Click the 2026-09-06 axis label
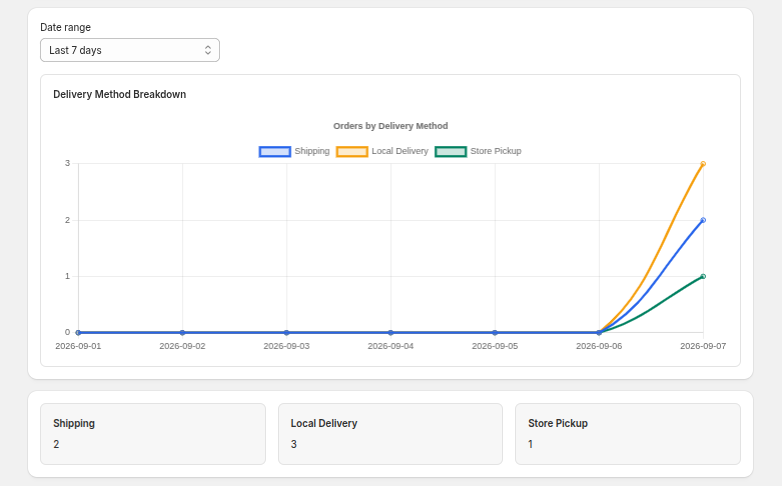782x486 pixels. pyautogui.click(x=599, y=346)
